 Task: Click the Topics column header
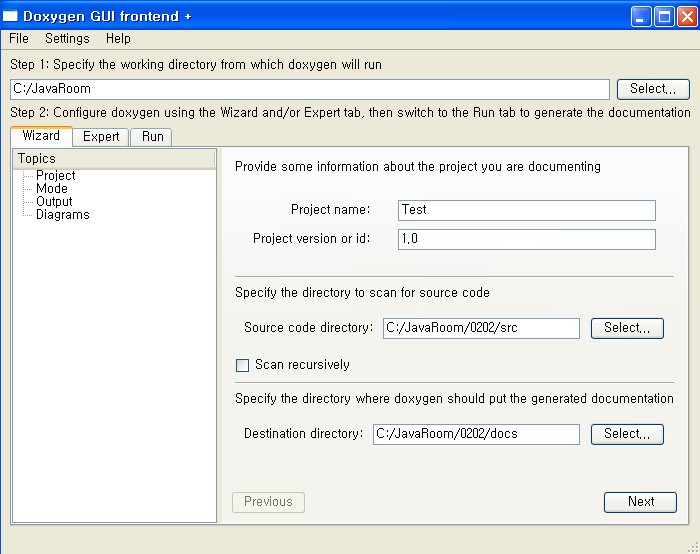pos(114,159)
